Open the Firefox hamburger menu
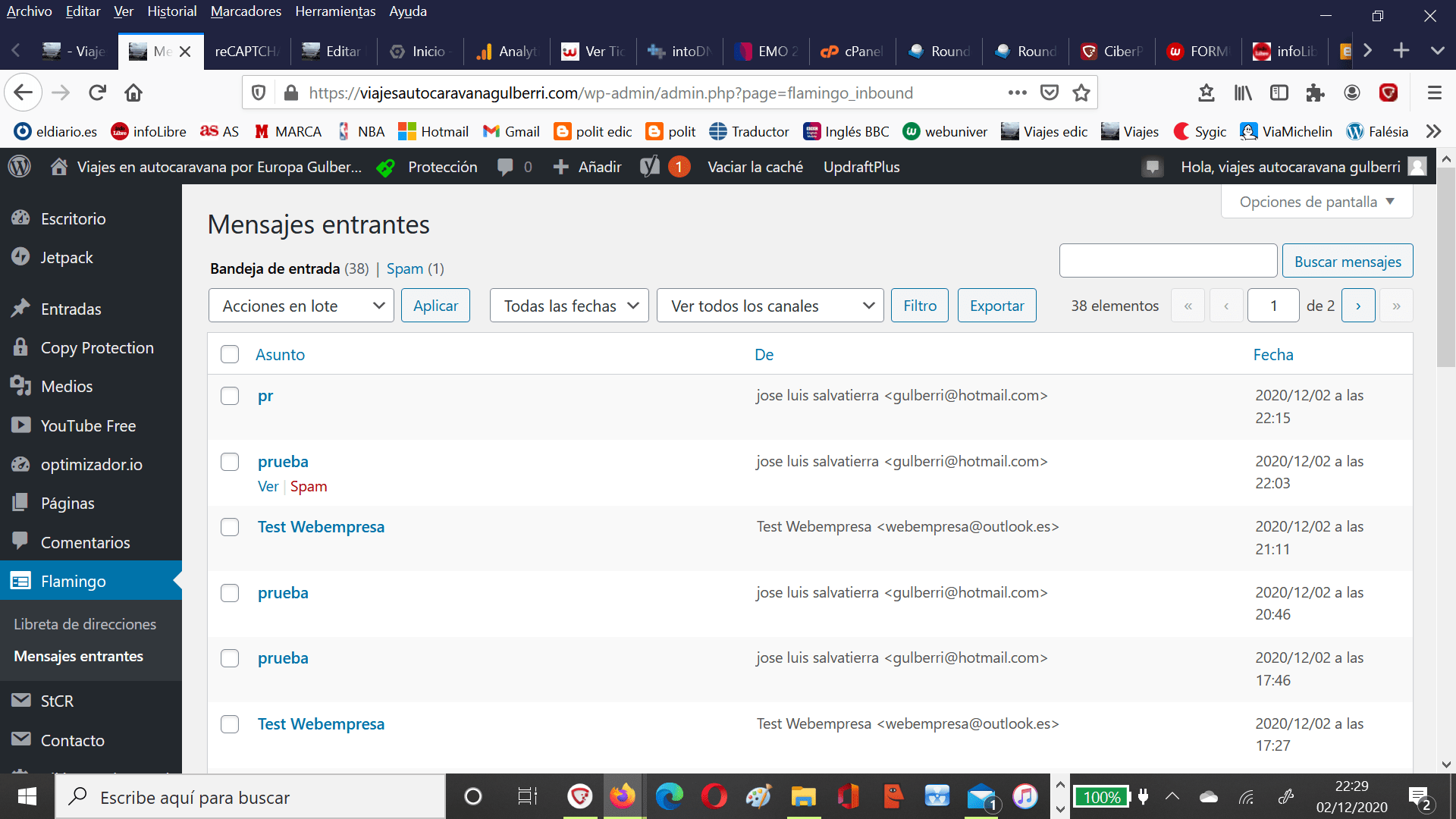 point(1434,93)
